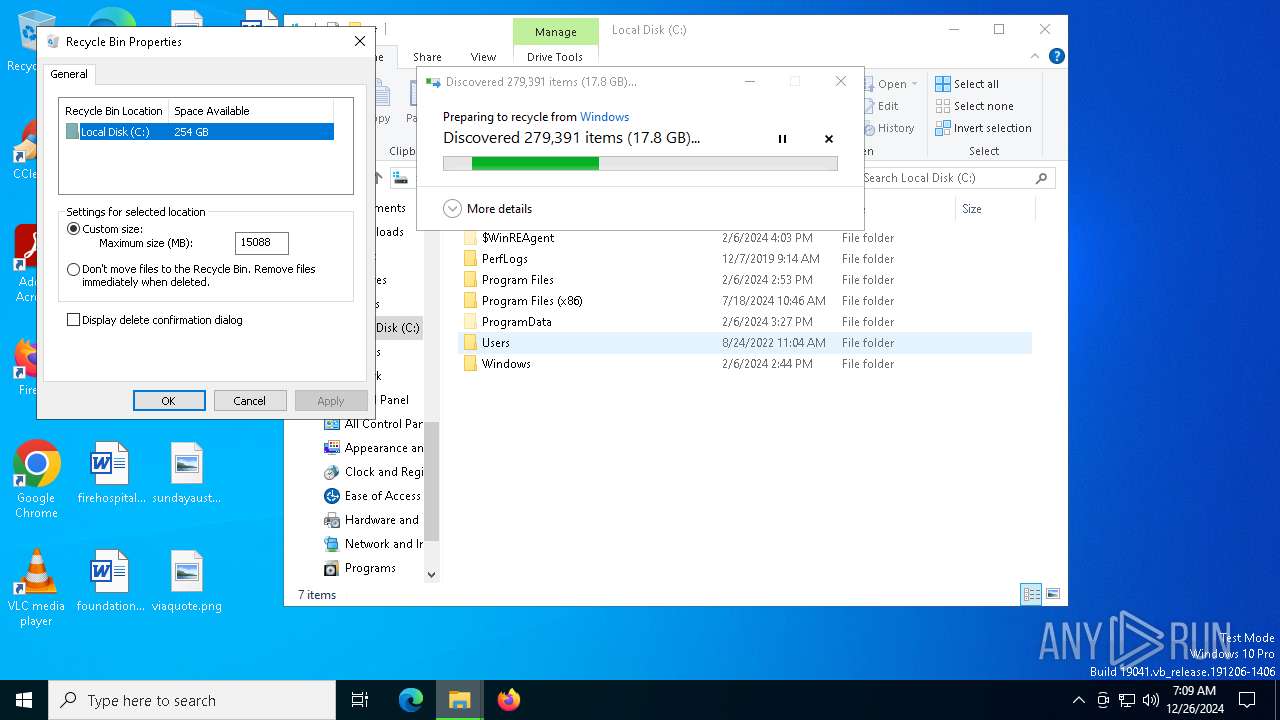The width and height of the screenshot is (1280, 720).
Task: Select Don't move files to Recycle Bin option
Action: [x=73, y=269]
